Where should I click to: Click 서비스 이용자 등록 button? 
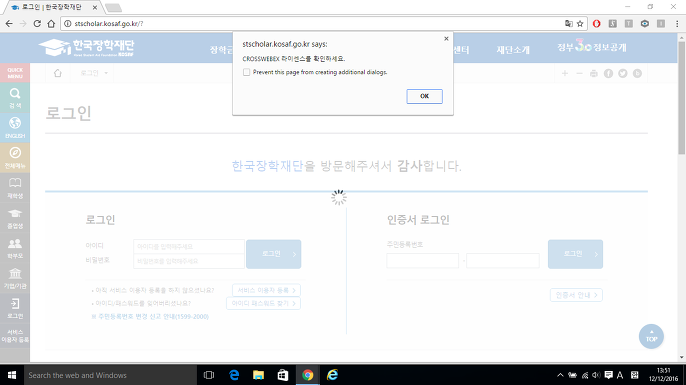pyautogui.click(x=266, y=290)
